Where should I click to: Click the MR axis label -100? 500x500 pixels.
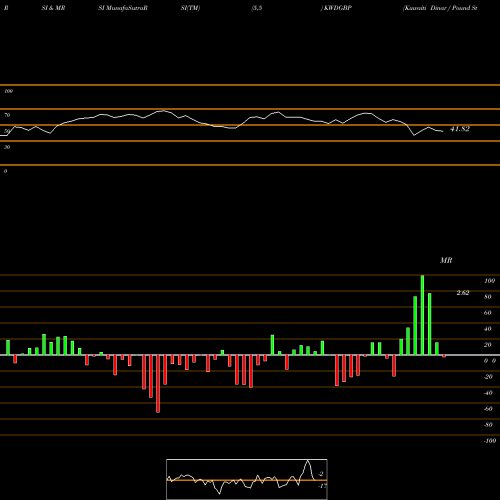[x=489, y=441]
